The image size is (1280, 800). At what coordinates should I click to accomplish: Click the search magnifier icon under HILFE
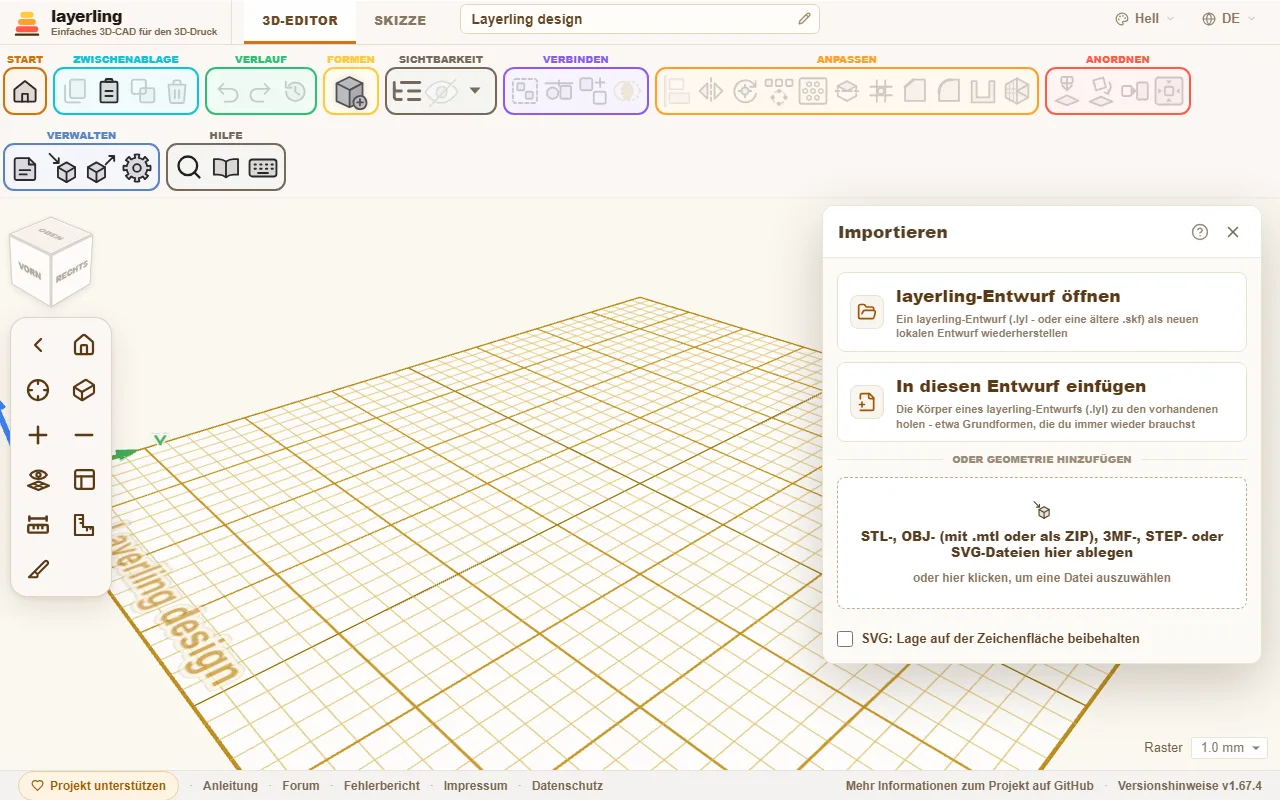(189, 168)
